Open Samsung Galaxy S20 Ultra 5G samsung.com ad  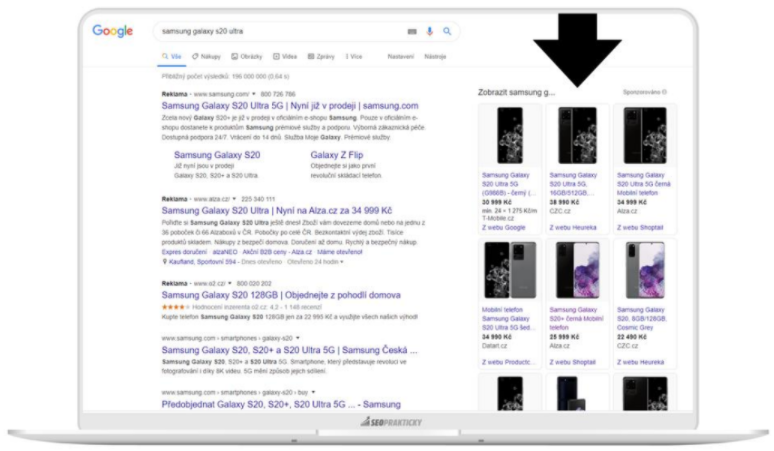290,106
